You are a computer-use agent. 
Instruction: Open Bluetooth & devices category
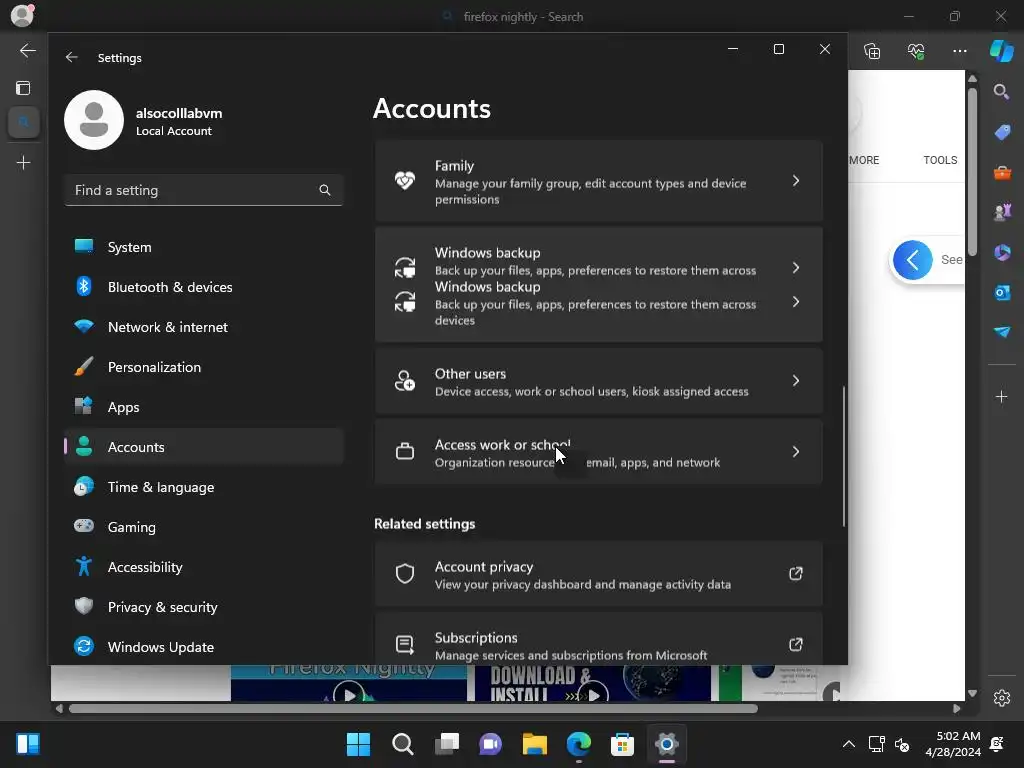coord(203,287)
